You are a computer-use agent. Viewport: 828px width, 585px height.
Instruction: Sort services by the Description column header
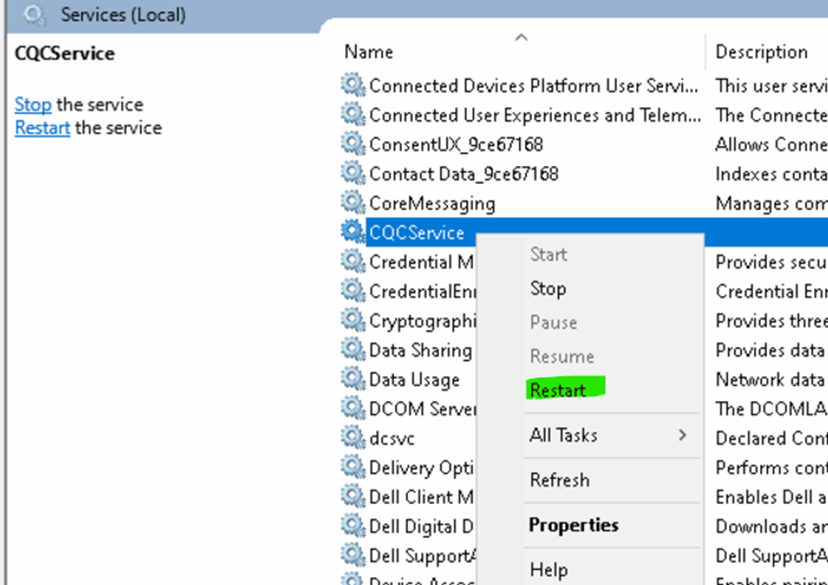coord(761,52)
